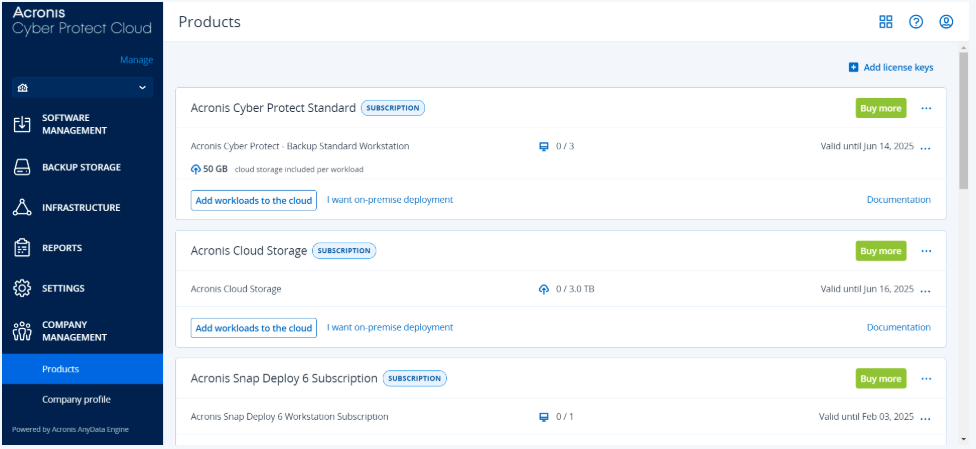Viewport: 976px width, 449px height.
Task: Open options for Backup Standard Workstation row
Action: click(x=925, y=148)
